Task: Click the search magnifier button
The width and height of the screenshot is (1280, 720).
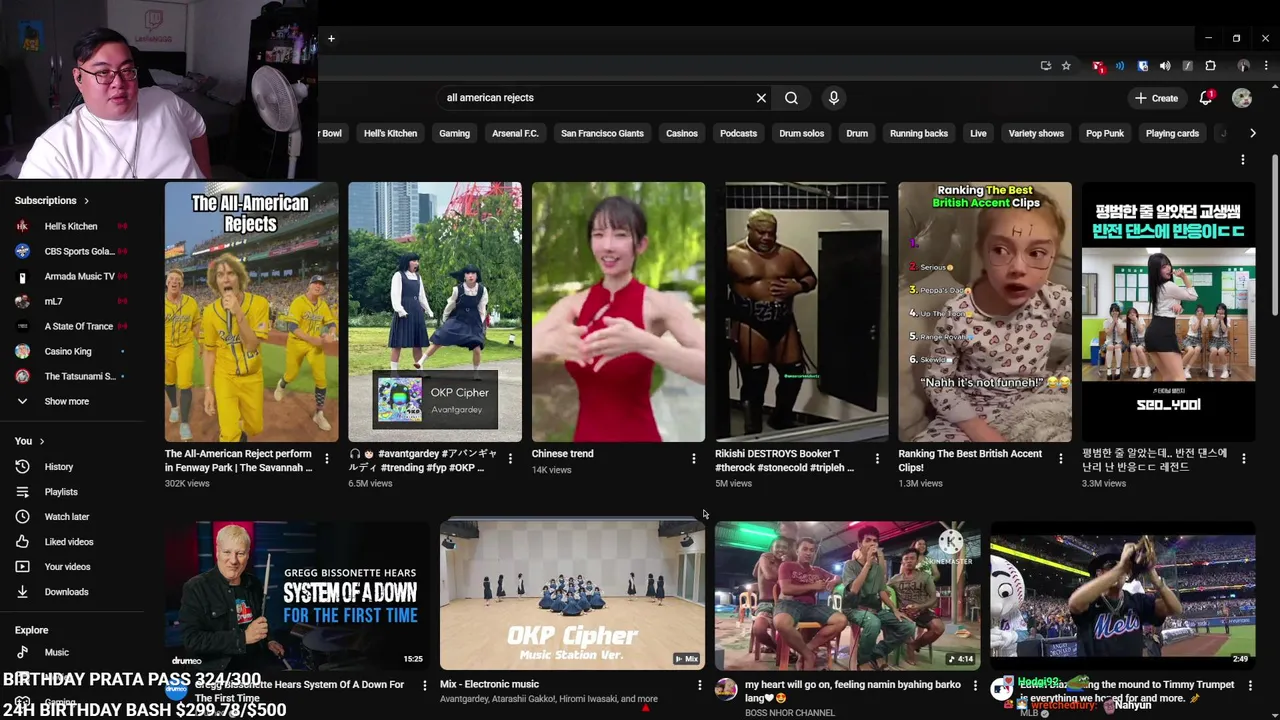Action: [x=791, y=98]
